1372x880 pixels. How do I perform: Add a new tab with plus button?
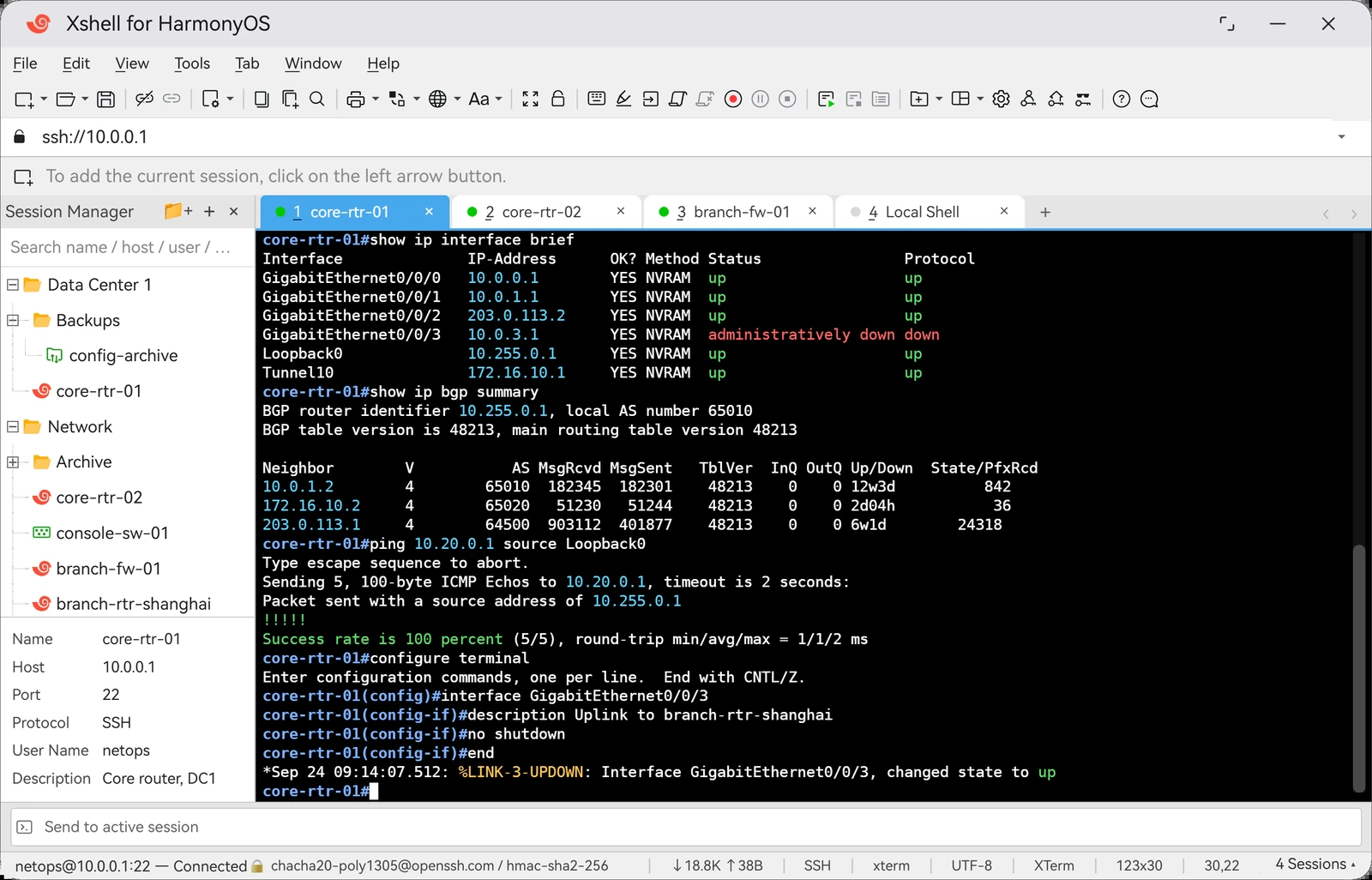point(1045,212)
